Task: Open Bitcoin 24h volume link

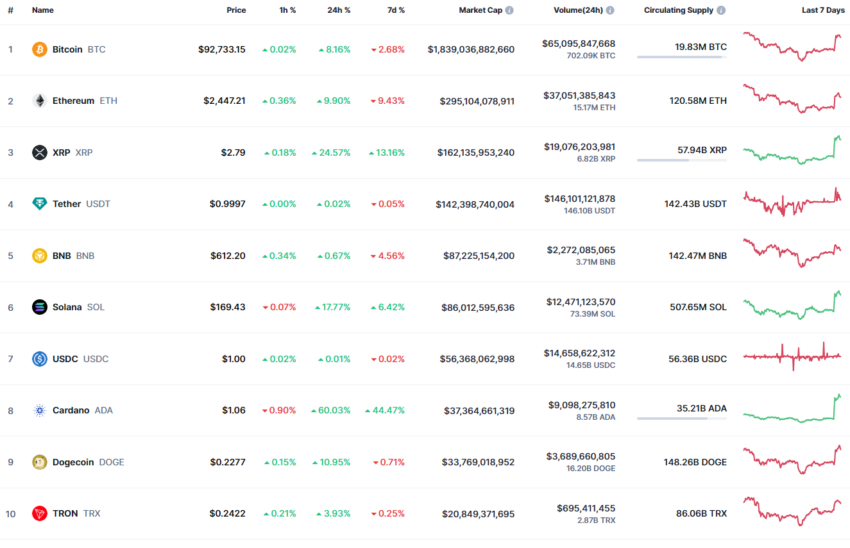Action: (x=579, y=44)
